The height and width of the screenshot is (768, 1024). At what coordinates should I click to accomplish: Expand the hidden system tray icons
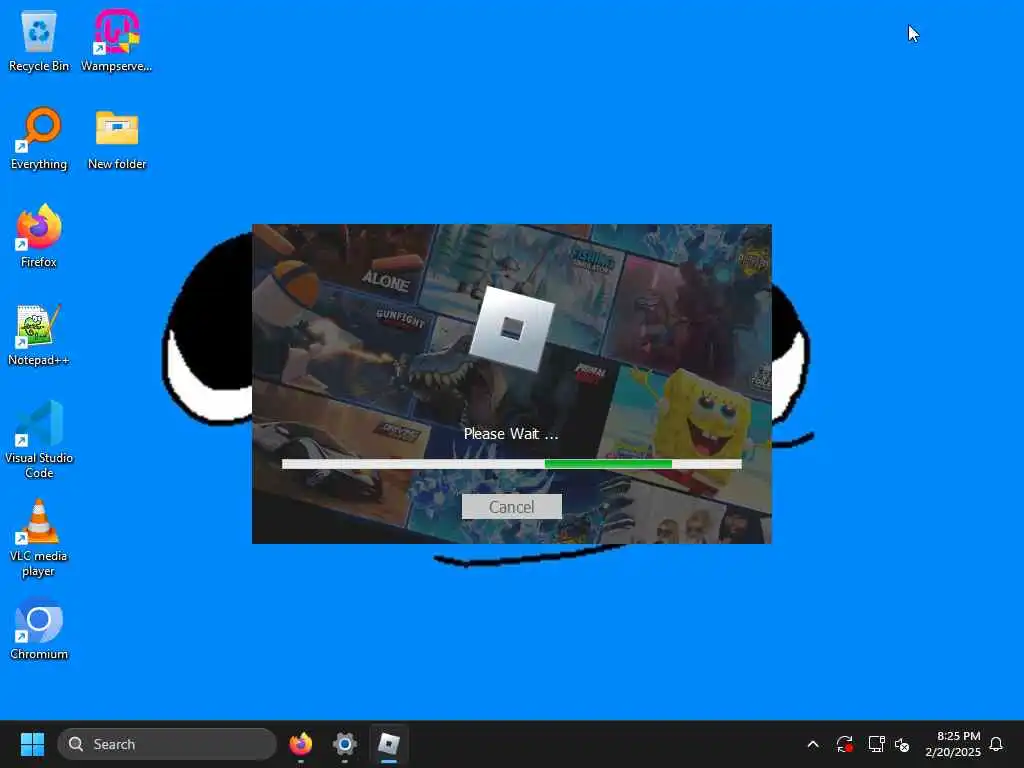(813, 744)
